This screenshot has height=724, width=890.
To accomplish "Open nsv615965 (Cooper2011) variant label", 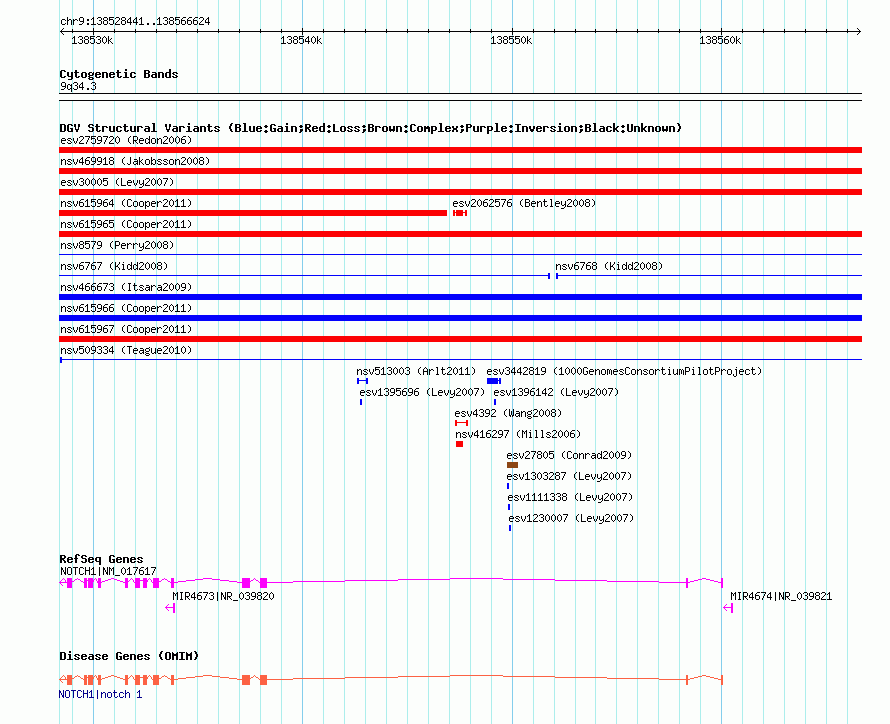I will (126, 224).
